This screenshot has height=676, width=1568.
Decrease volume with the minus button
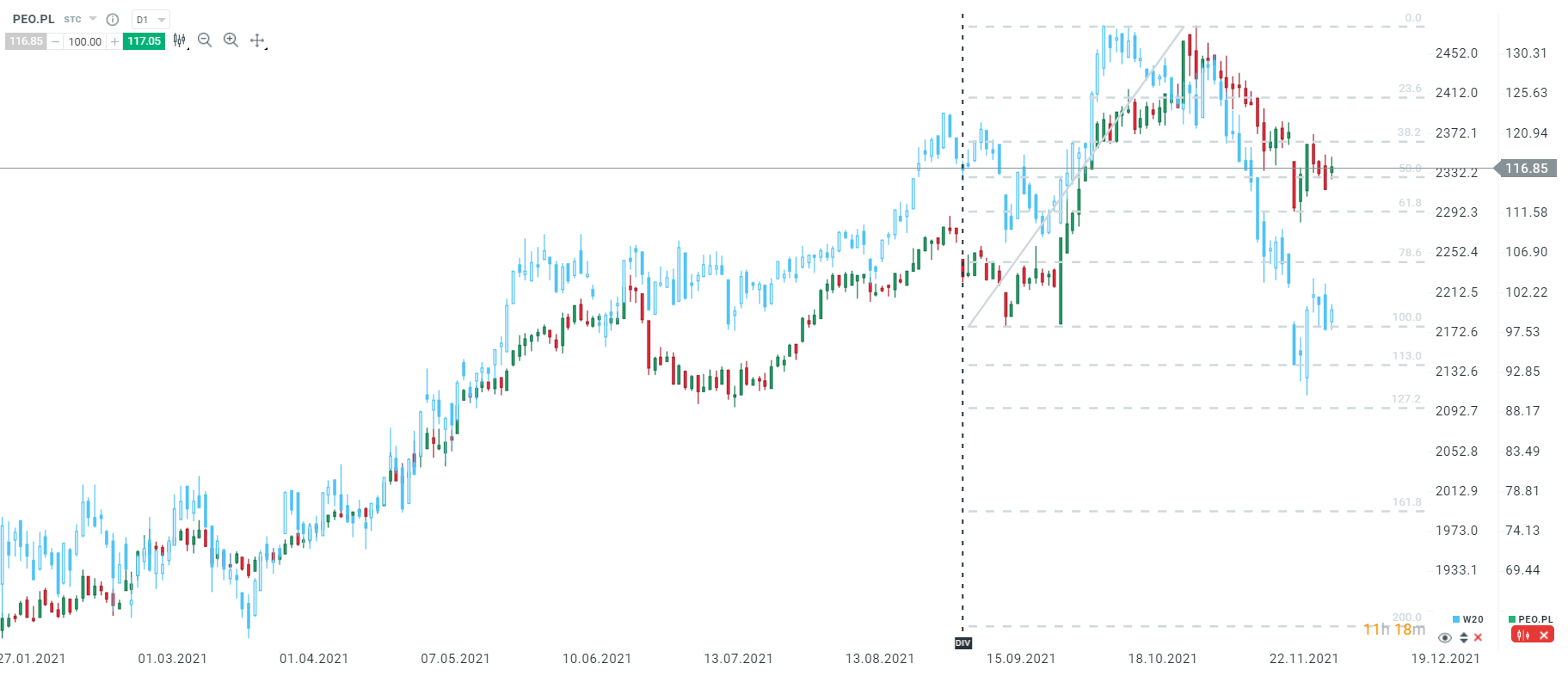click(56, 41)
